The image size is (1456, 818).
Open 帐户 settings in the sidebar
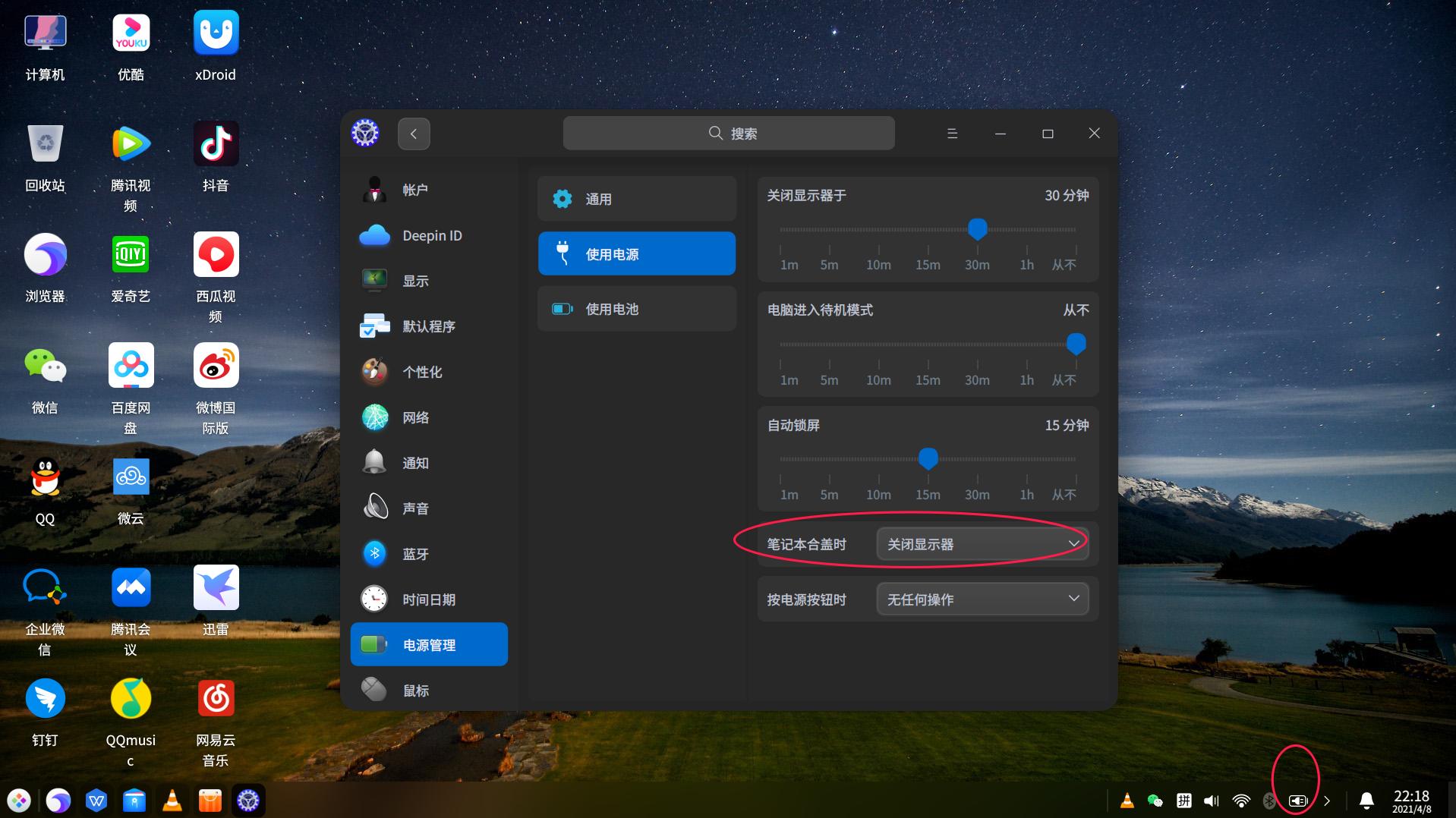point(429,190)
